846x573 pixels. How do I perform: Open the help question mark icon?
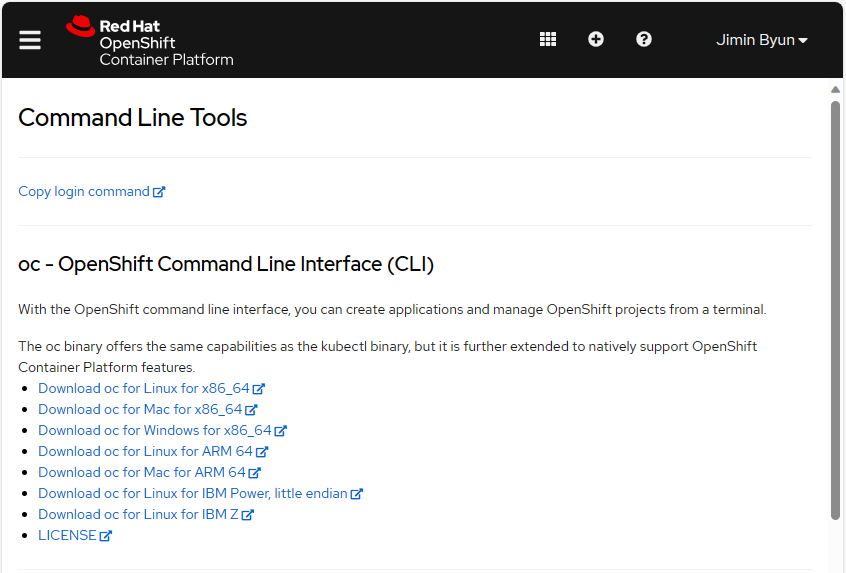pyautogui.click(x=644, y=39)
